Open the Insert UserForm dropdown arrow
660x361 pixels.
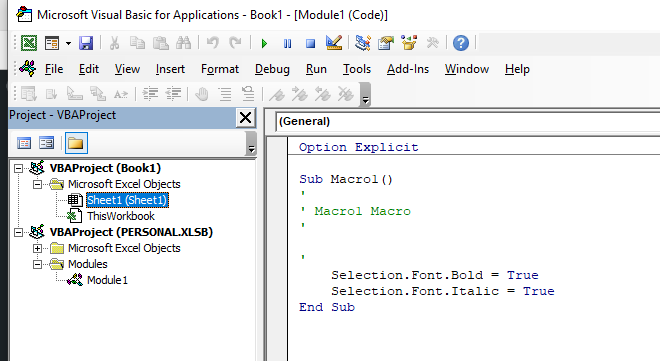click(68, 43)
